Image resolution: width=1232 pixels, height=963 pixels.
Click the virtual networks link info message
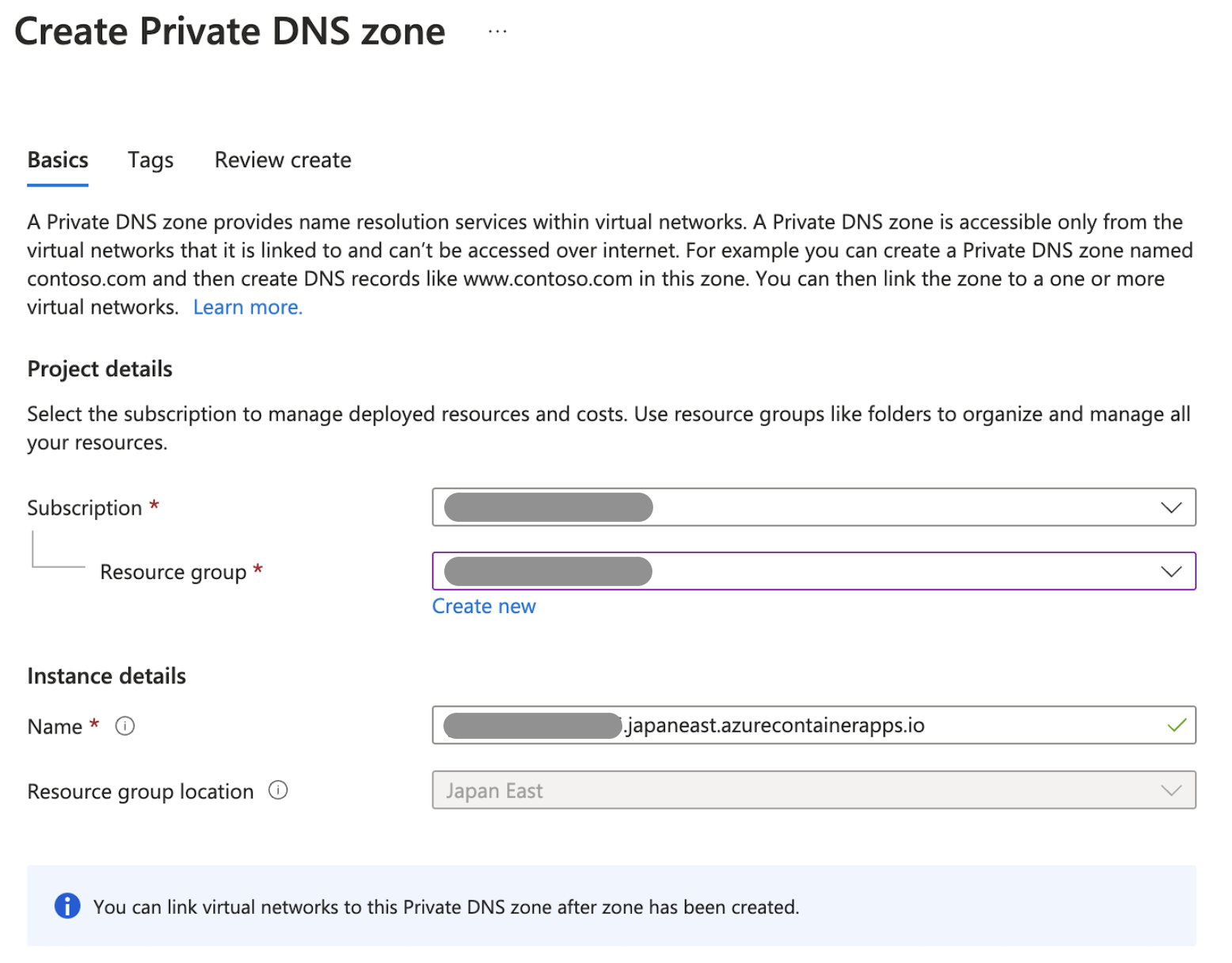[x=446, y=908]
